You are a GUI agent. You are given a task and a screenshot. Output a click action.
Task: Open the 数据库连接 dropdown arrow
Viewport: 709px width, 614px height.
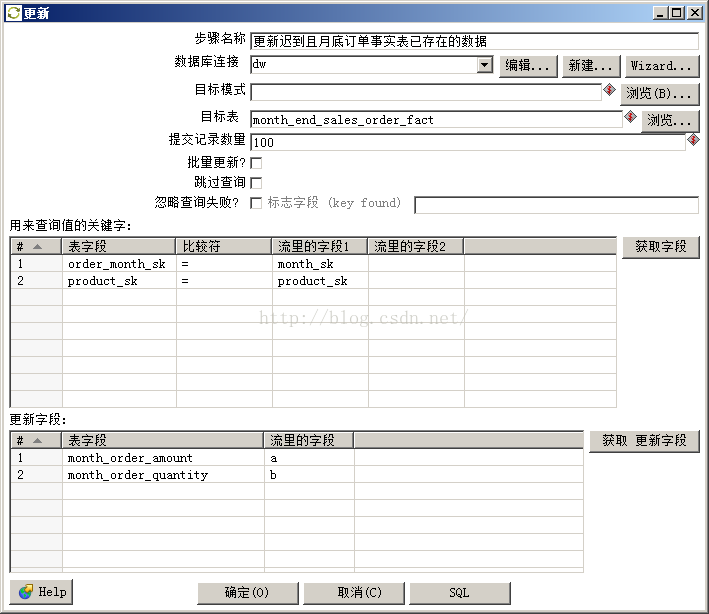484,65
